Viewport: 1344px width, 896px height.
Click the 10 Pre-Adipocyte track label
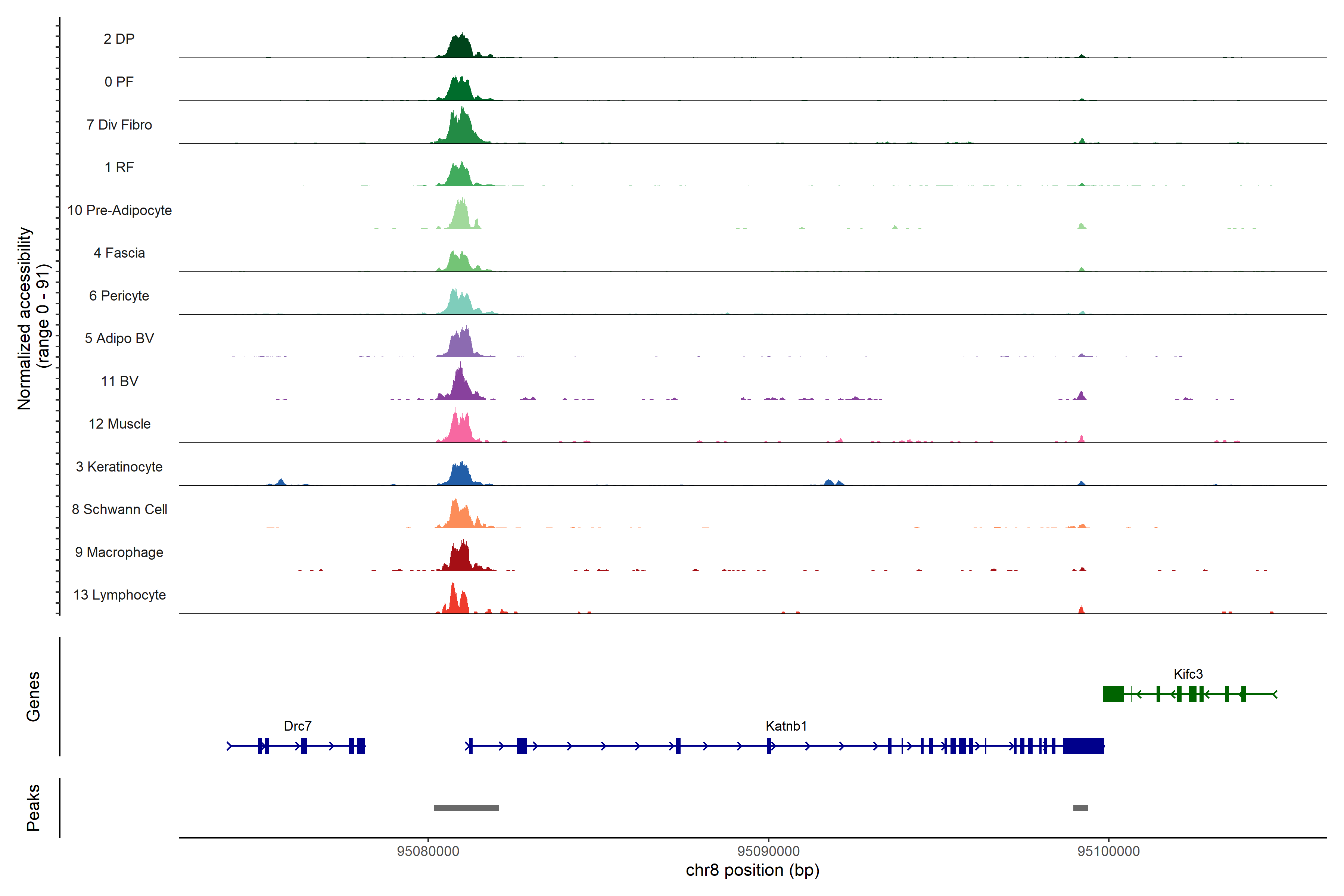(119, 210)
